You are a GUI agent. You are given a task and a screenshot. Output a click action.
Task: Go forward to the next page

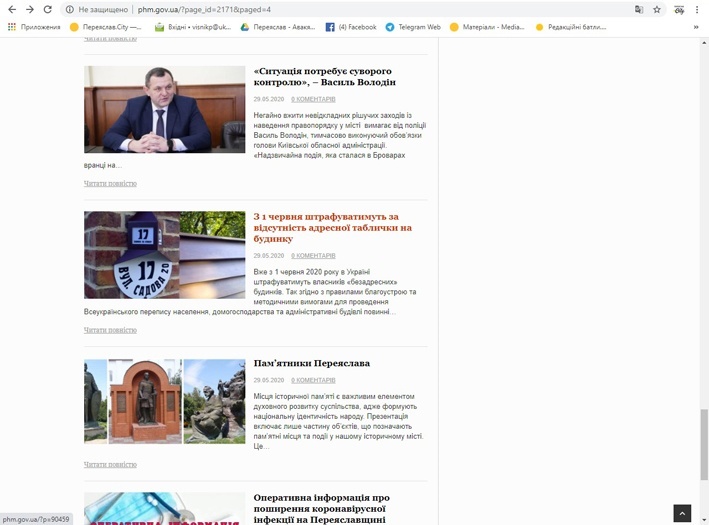[x=30, y=9]
